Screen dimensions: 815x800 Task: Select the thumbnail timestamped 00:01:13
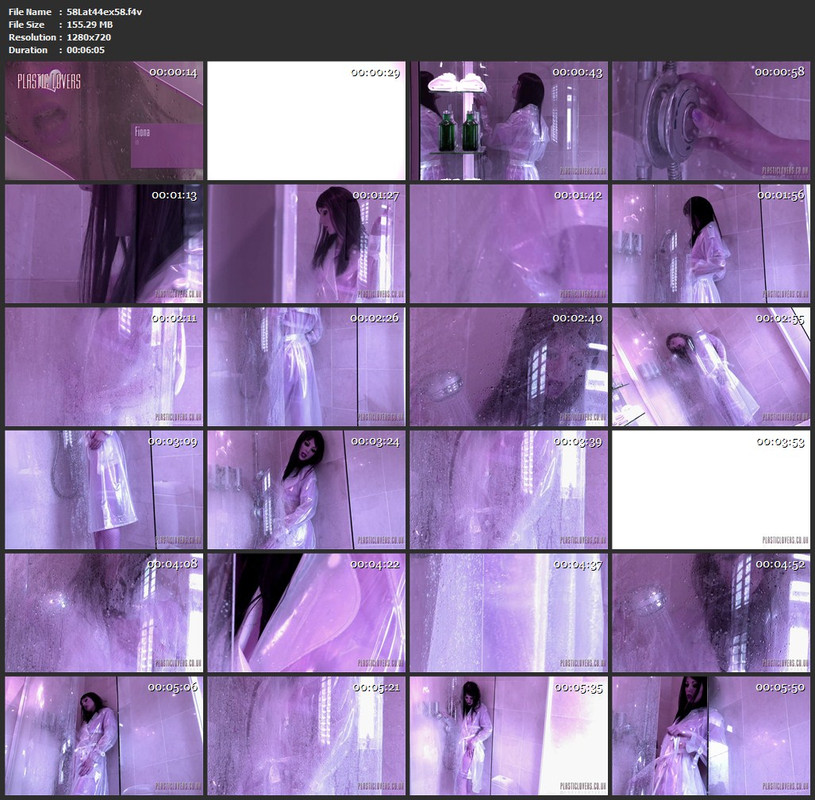(104, 244)
